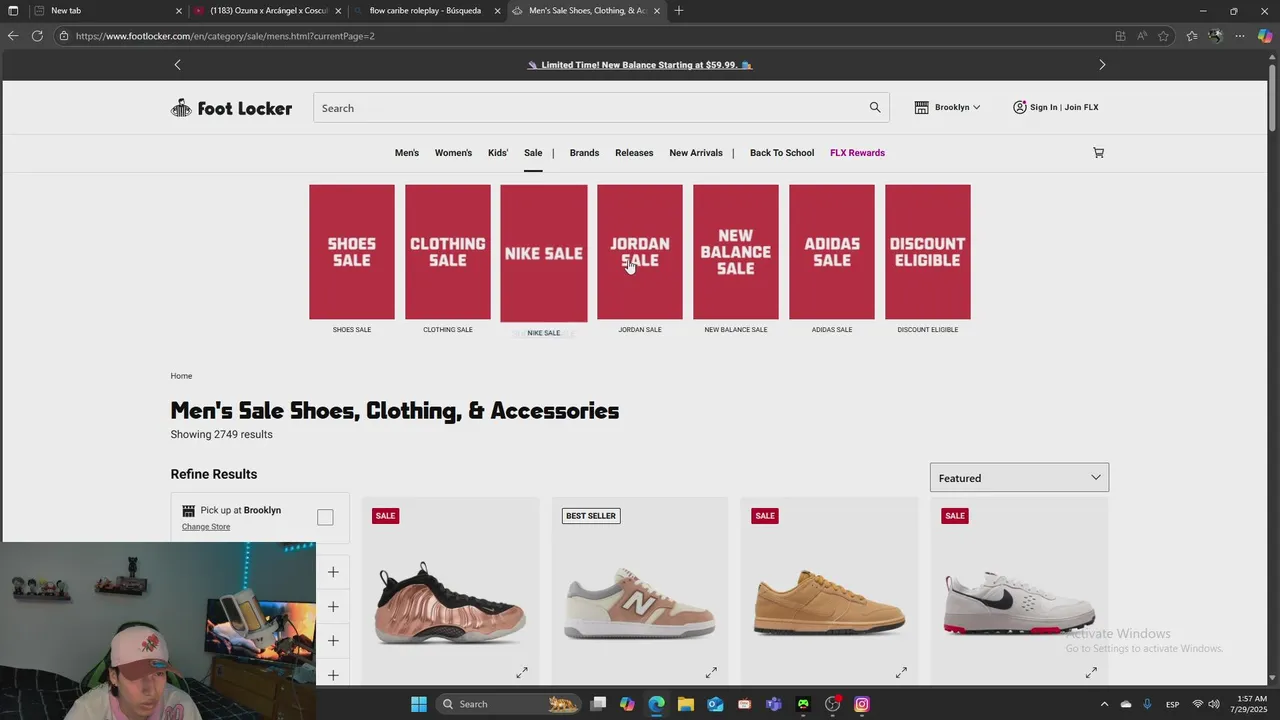Open Instagram from the taskbar
This screenshot has height=720, width=1280.
click(x=862, y=704)
